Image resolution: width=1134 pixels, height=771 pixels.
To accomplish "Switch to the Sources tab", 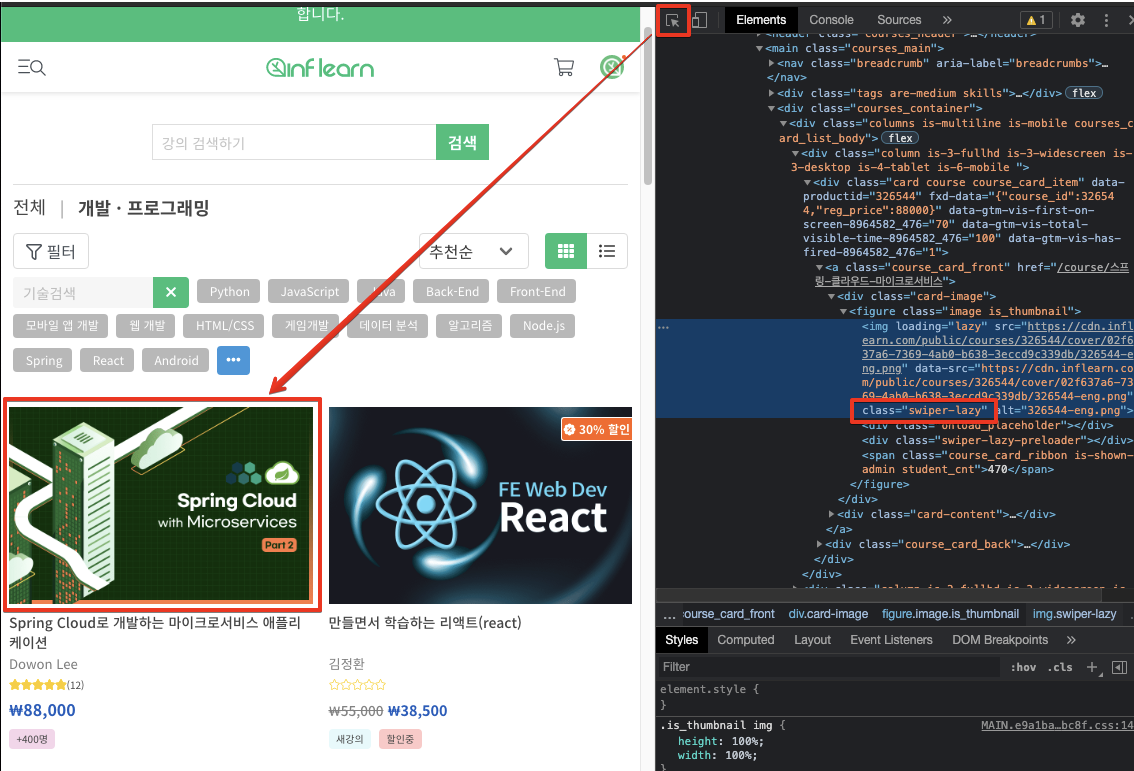I will click(899, 20).
